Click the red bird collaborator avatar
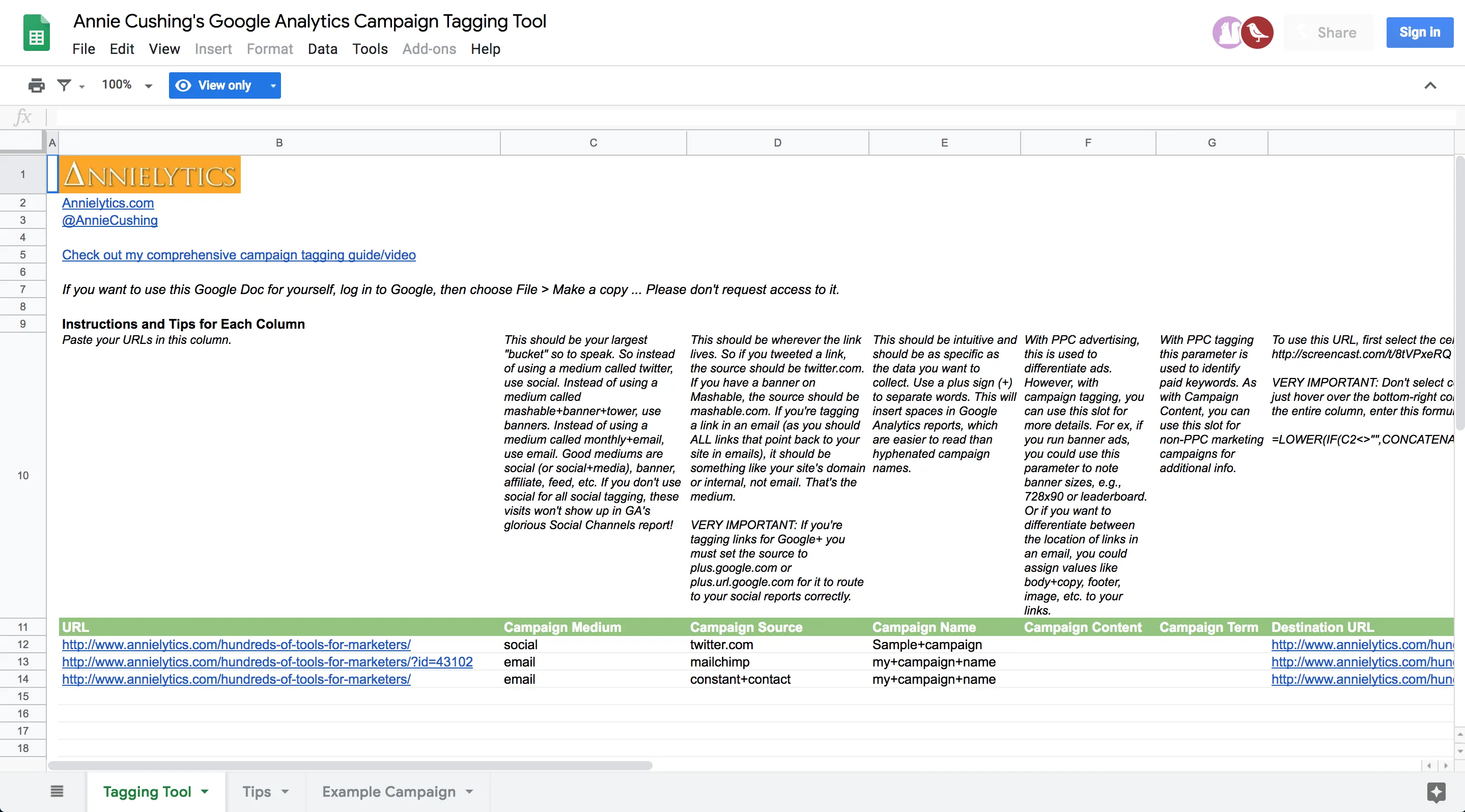 pos(1257,33)
